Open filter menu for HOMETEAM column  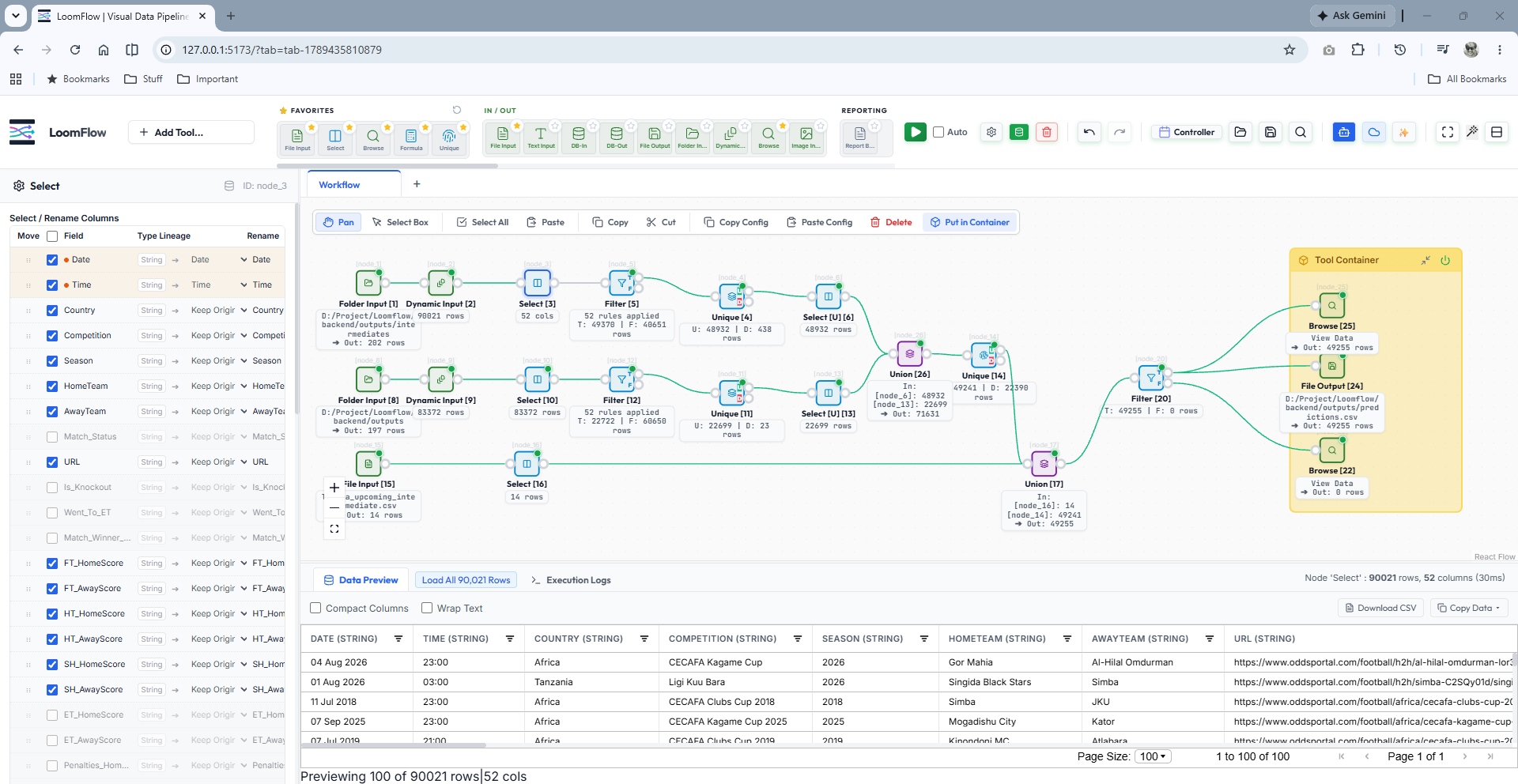click(x=1067, y=639)
